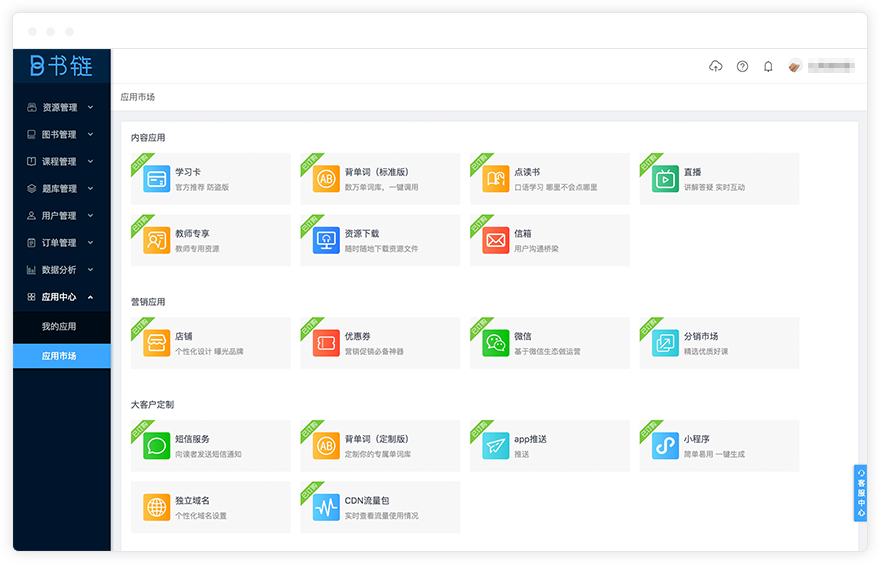Expand the 订单管理 menu chevron
Viewport: 880px width, 564px height.
90,243
